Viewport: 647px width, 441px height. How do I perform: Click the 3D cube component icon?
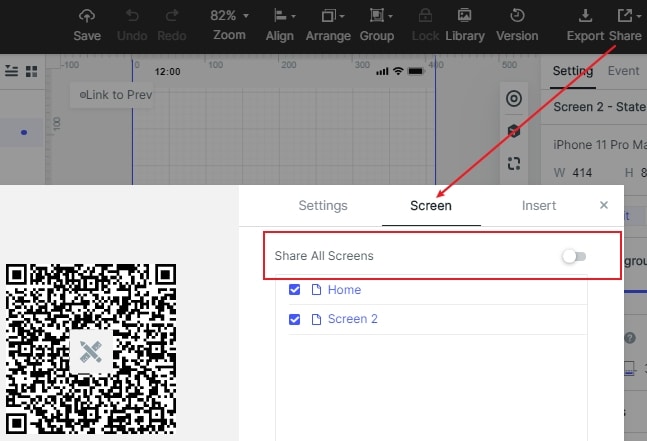click(x=514, y=131)
